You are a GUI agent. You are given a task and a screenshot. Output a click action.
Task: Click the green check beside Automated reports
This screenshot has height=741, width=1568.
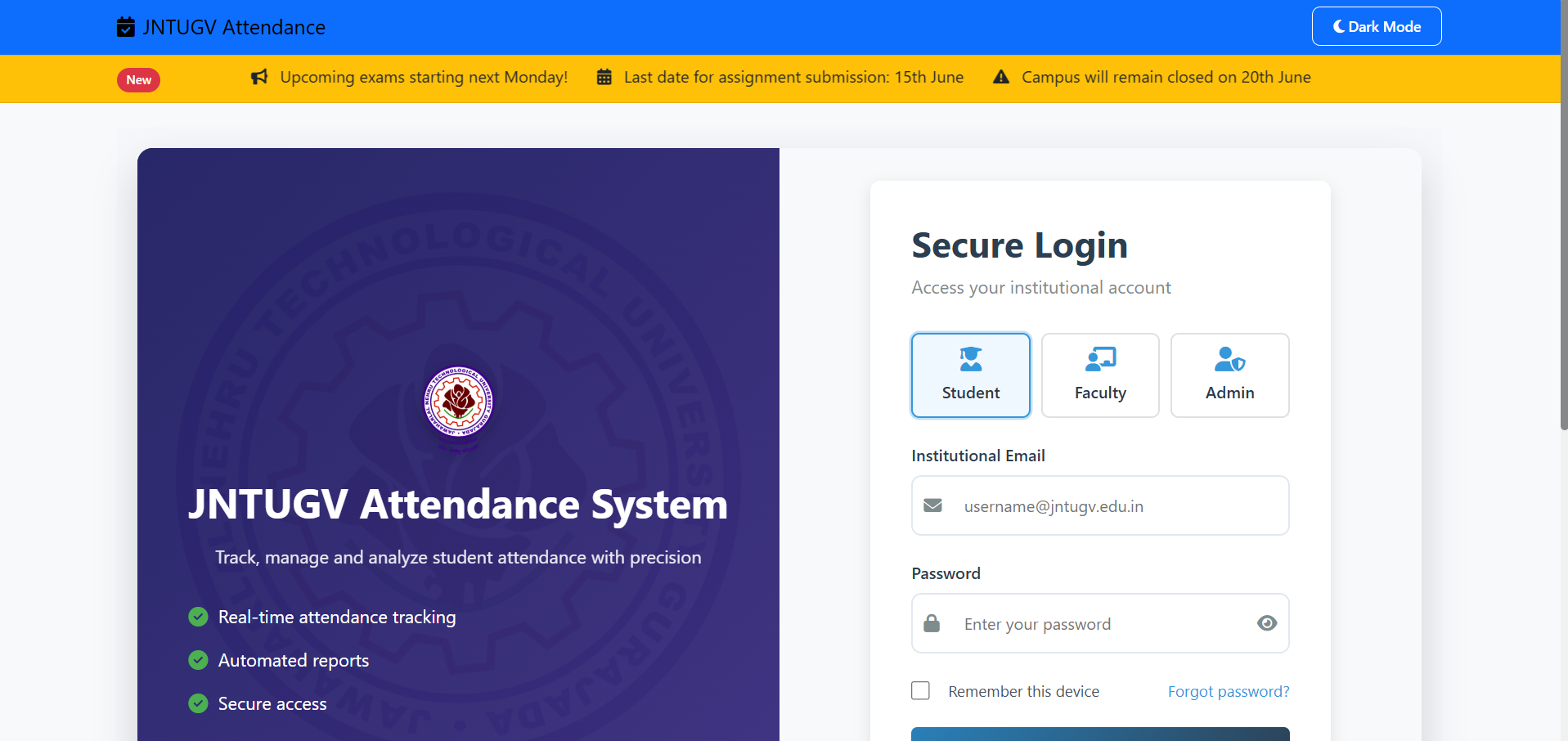pyautogui.click(x=198, y=660)
